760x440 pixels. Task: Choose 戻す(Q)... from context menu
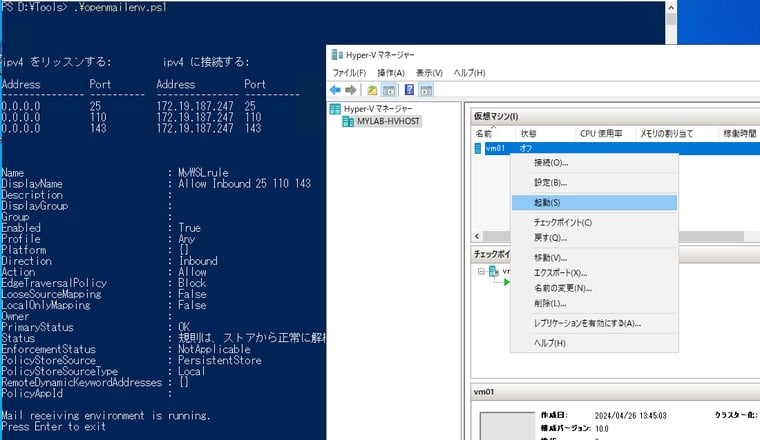pyautogui.click(x=594, y=237)
